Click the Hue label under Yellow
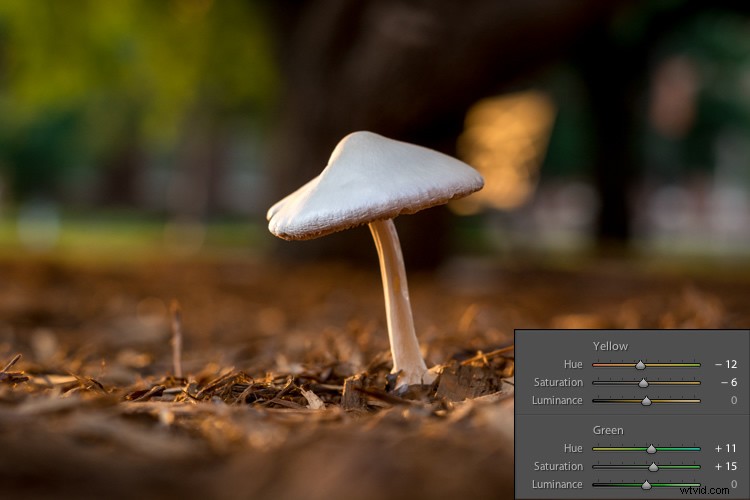Viewport: 750px width, 500px height. [573, 364]
